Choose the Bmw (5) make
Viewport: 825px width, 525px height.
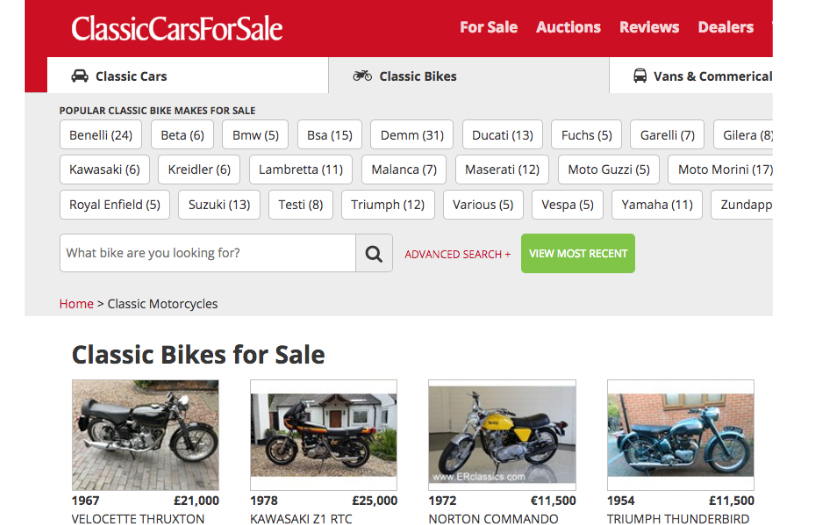(x=255, y=135)
